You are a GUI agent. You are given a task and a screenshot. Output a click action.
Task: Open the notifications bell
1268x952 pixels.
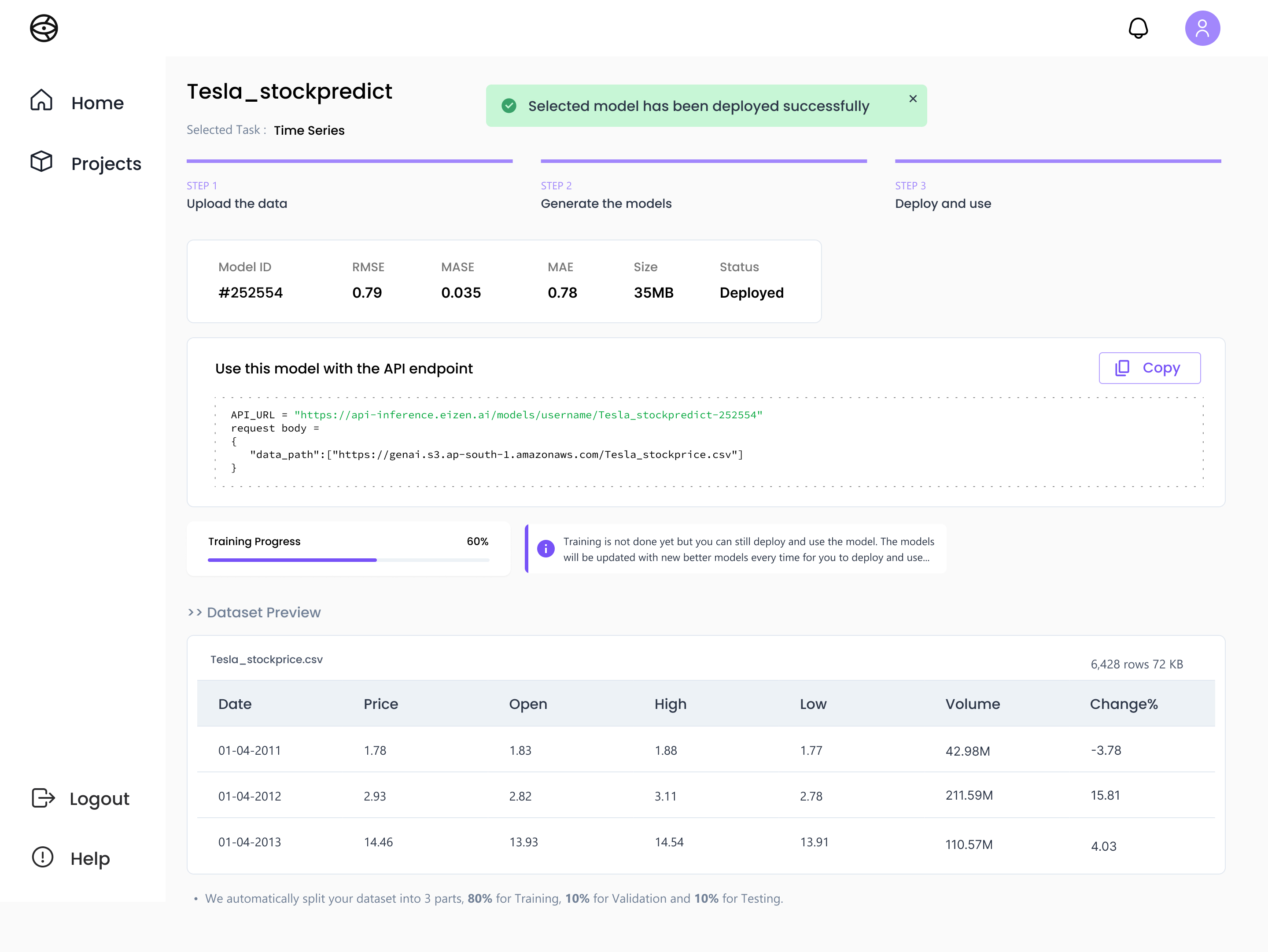click(1138, 28)
